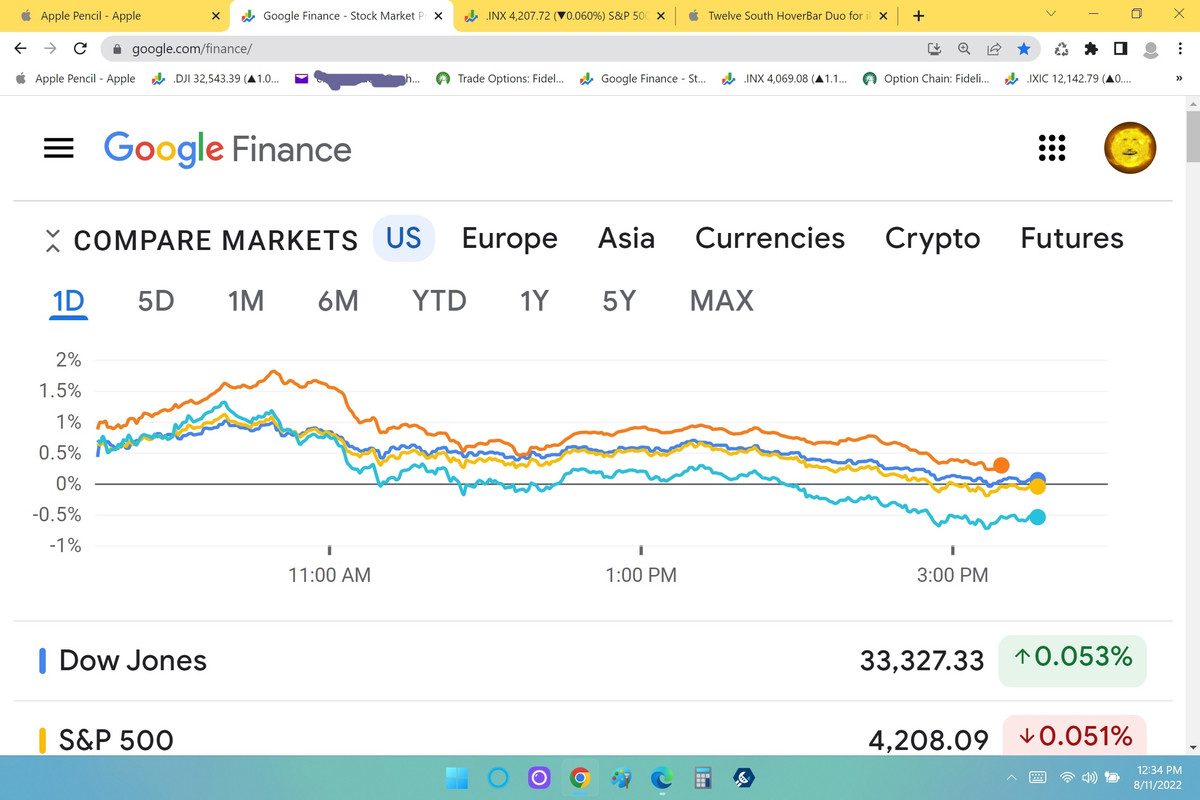Show hidden system tray icons
1200x800 pixels.
pos(1011,777)
